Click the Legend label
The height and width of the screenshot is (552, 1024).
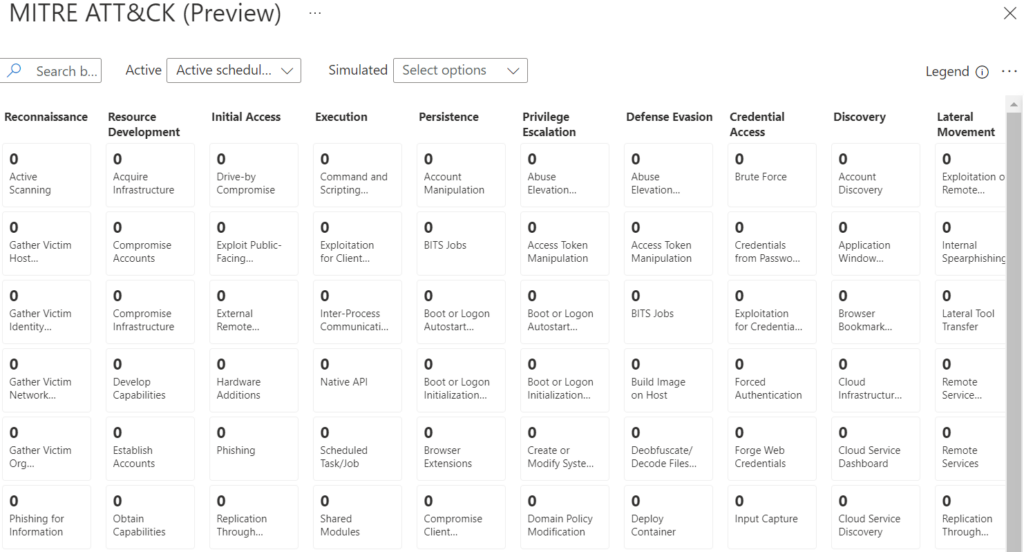tap(947, 71)
